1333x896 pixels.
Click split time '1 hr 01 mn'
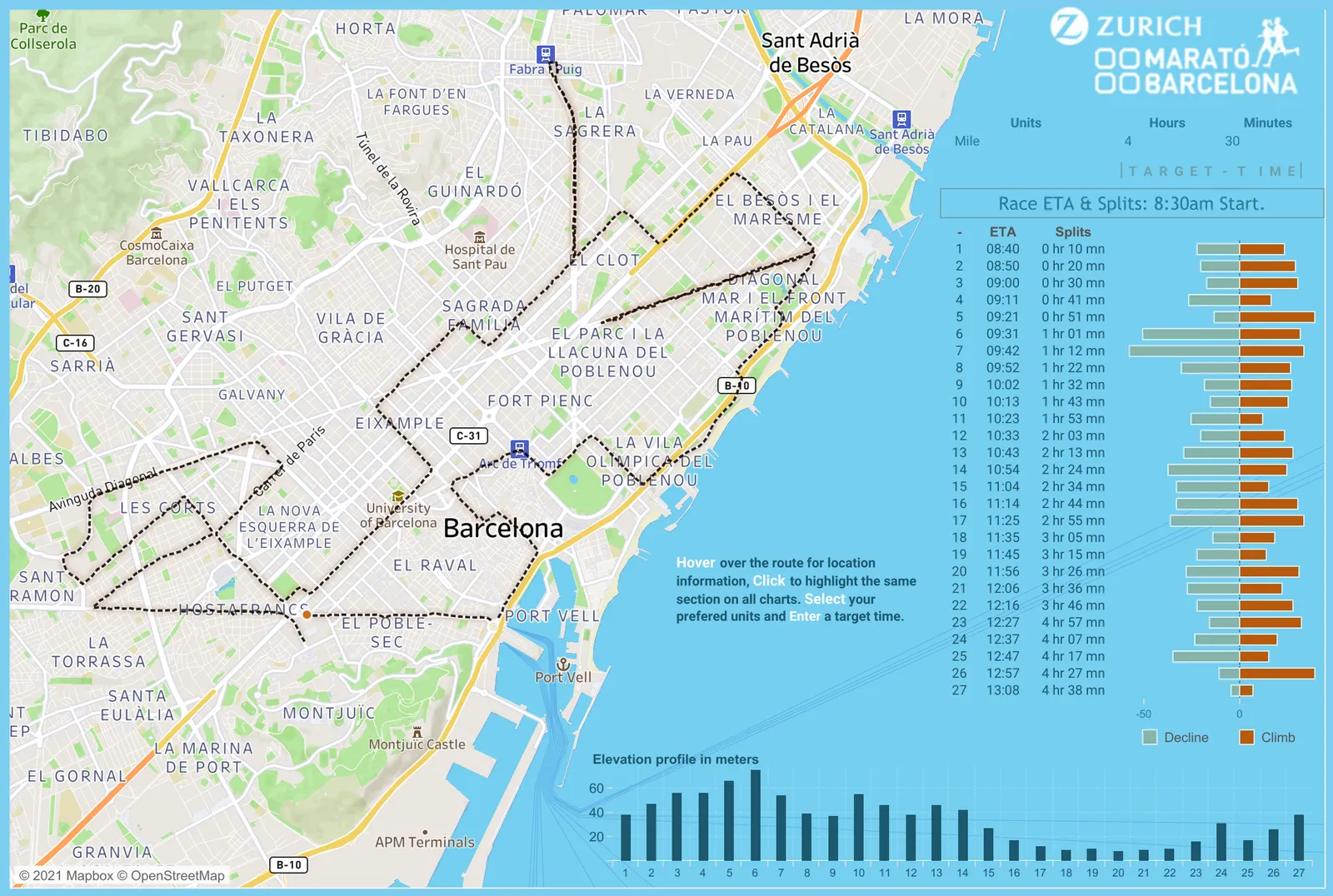pyautogui.click(x=1073, y=334)
